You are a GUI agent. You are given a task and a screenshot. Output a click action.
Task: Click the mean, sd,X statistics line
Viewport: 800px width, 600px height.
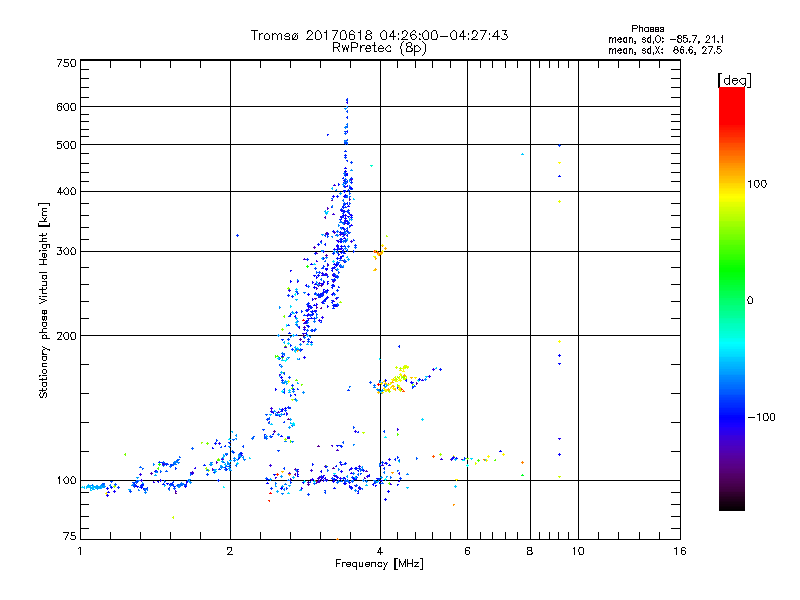(665, 49)
